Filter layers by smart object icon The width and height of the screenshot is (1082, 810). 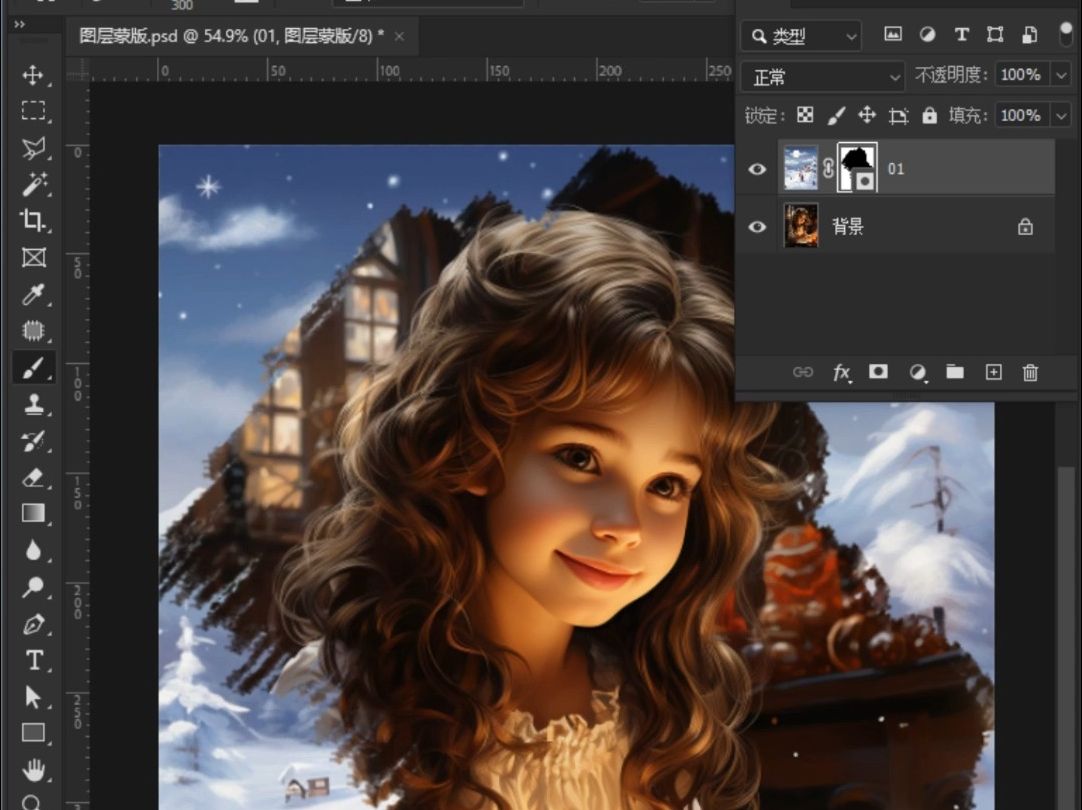[x=1029, y=34]
